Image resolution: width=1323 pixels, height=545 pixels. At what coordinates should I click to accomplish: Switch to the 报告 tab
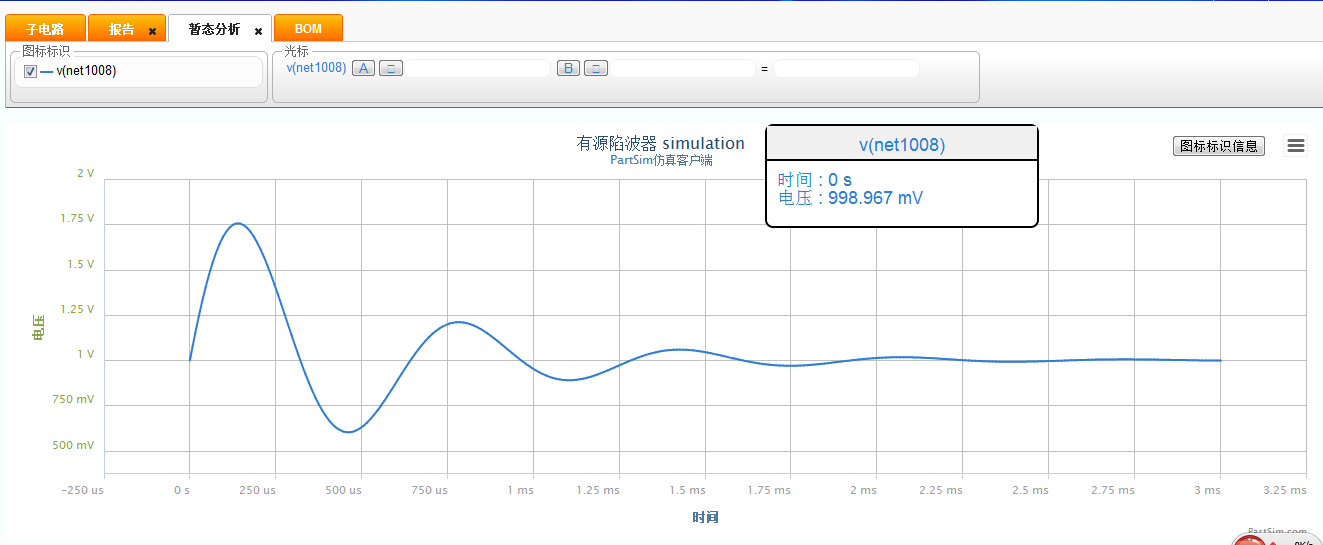pyautogui.click(x=121, y=29)
